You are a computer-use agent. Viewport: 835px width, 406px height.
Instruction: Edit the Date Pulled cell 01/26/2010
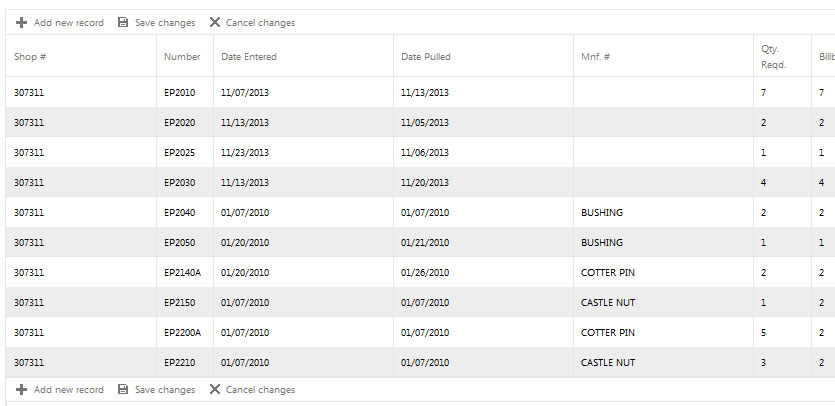tap(425, 273)
